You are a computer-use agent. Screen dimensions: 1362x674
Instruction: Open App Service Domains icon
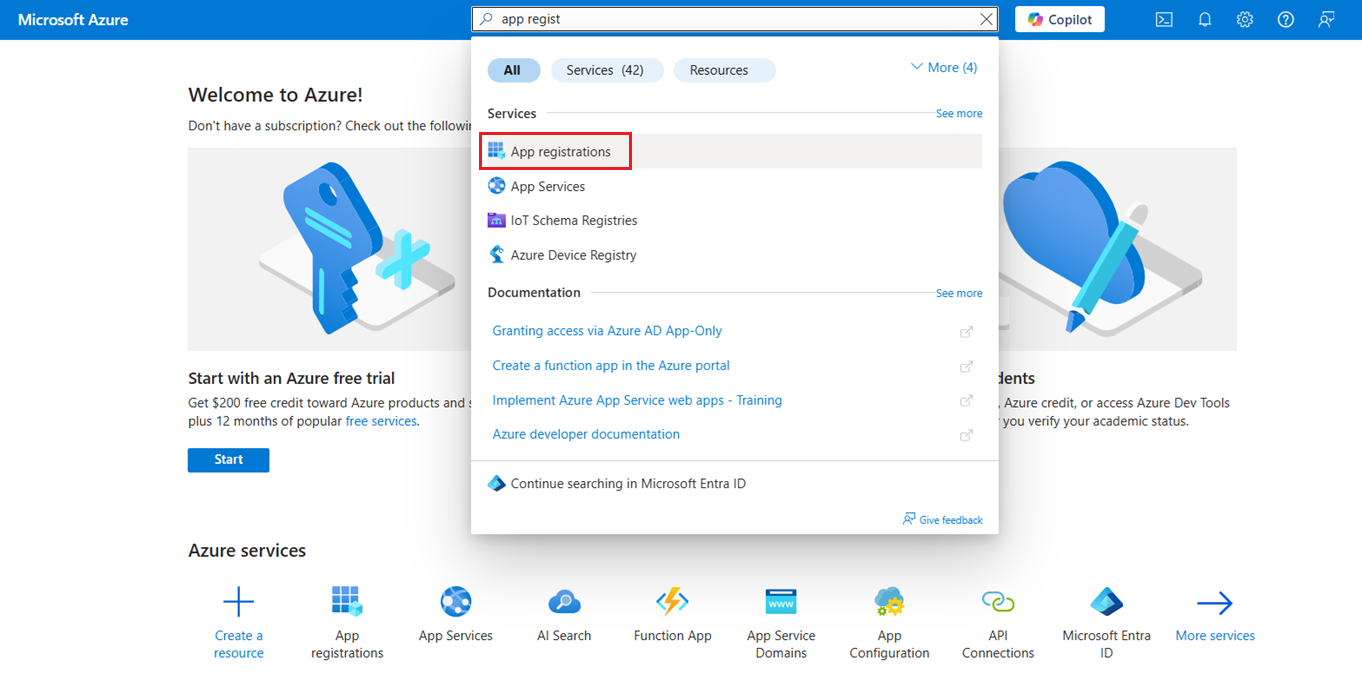(781, 601)
